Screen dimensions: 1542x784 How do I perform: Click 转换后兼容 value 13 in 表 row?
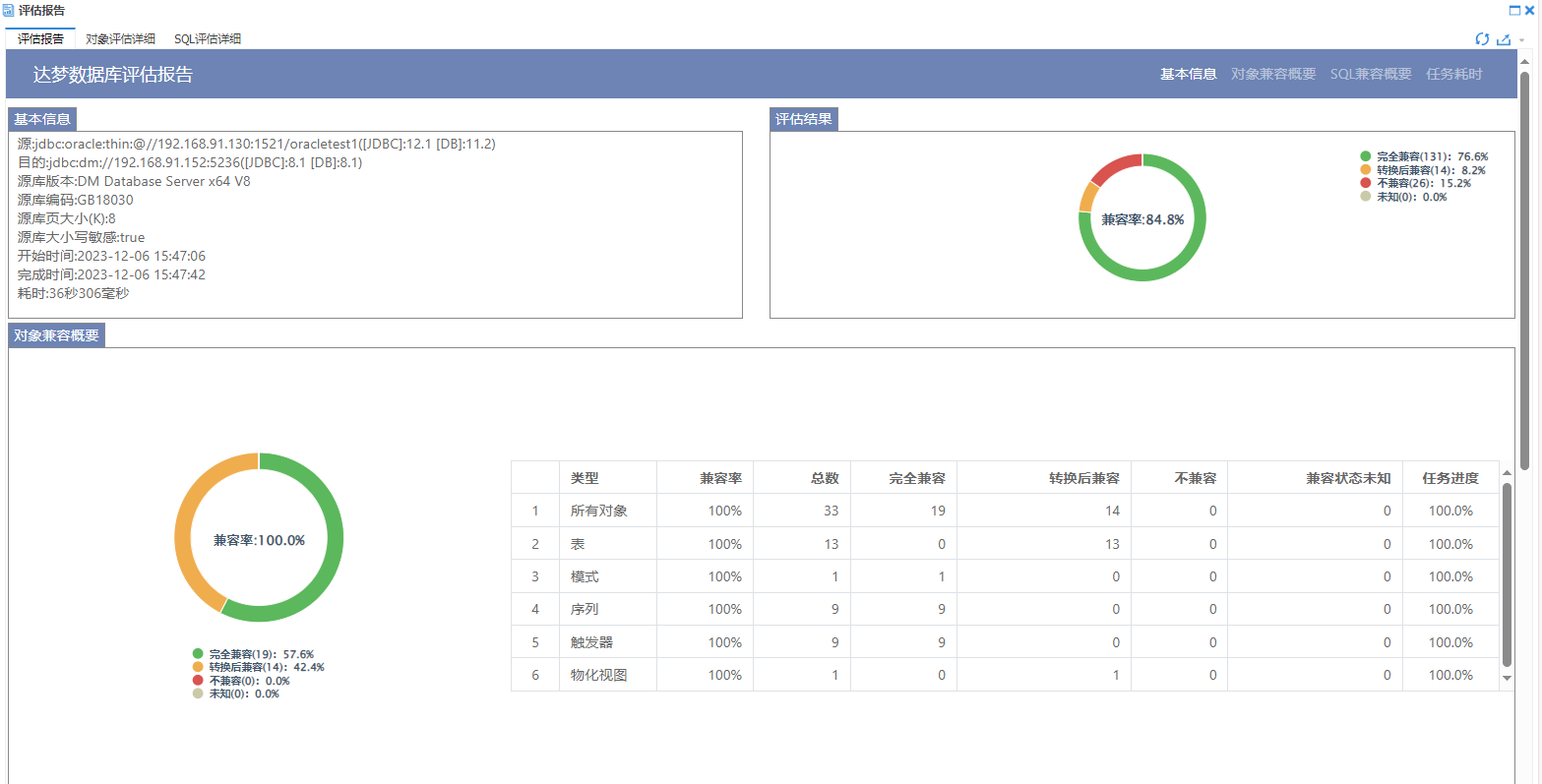pos(1112,544)
